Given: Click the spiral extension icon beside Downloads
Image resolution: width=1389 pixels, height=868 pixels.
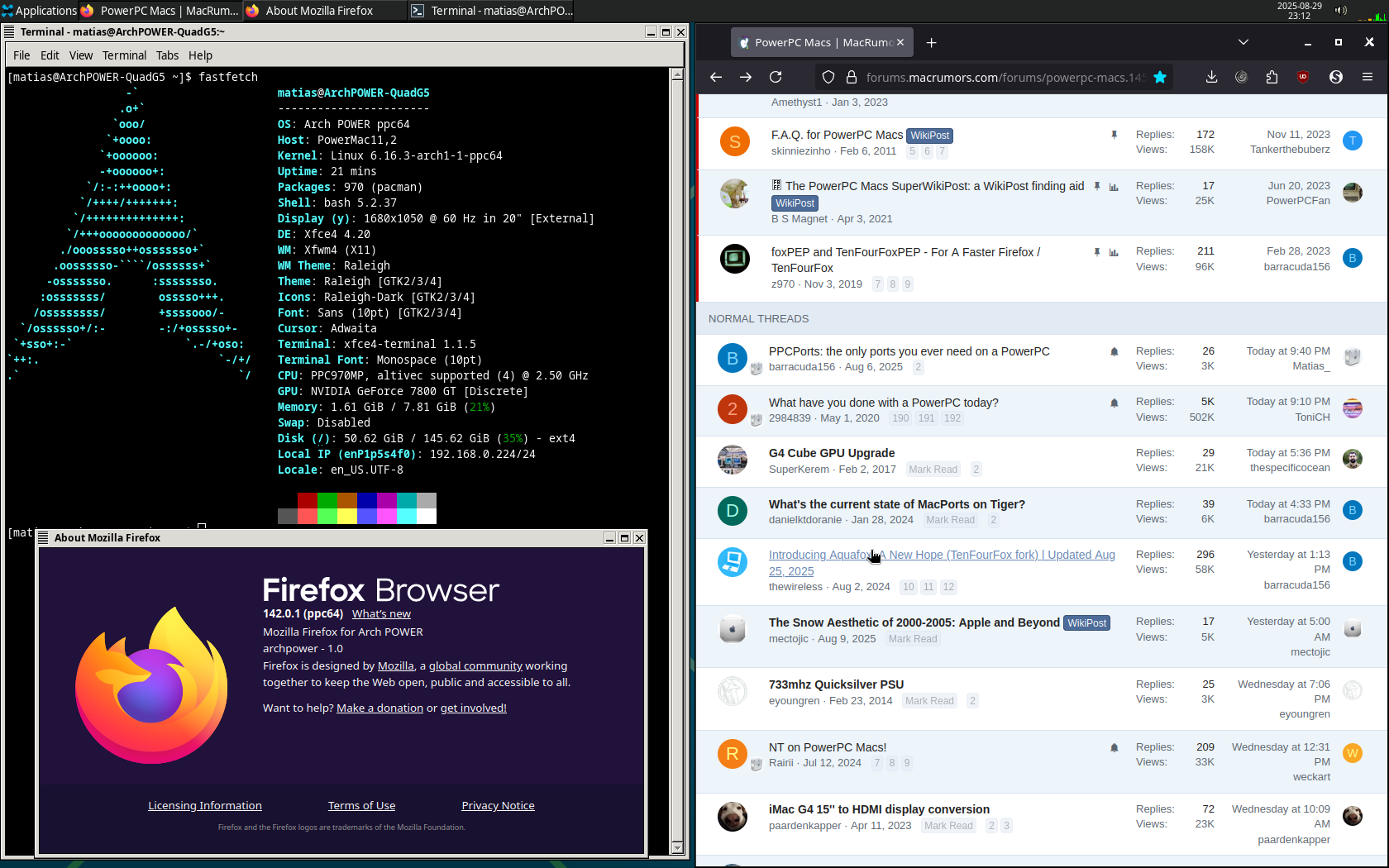Looking at the screenshot, I should tap(1241, 77).
